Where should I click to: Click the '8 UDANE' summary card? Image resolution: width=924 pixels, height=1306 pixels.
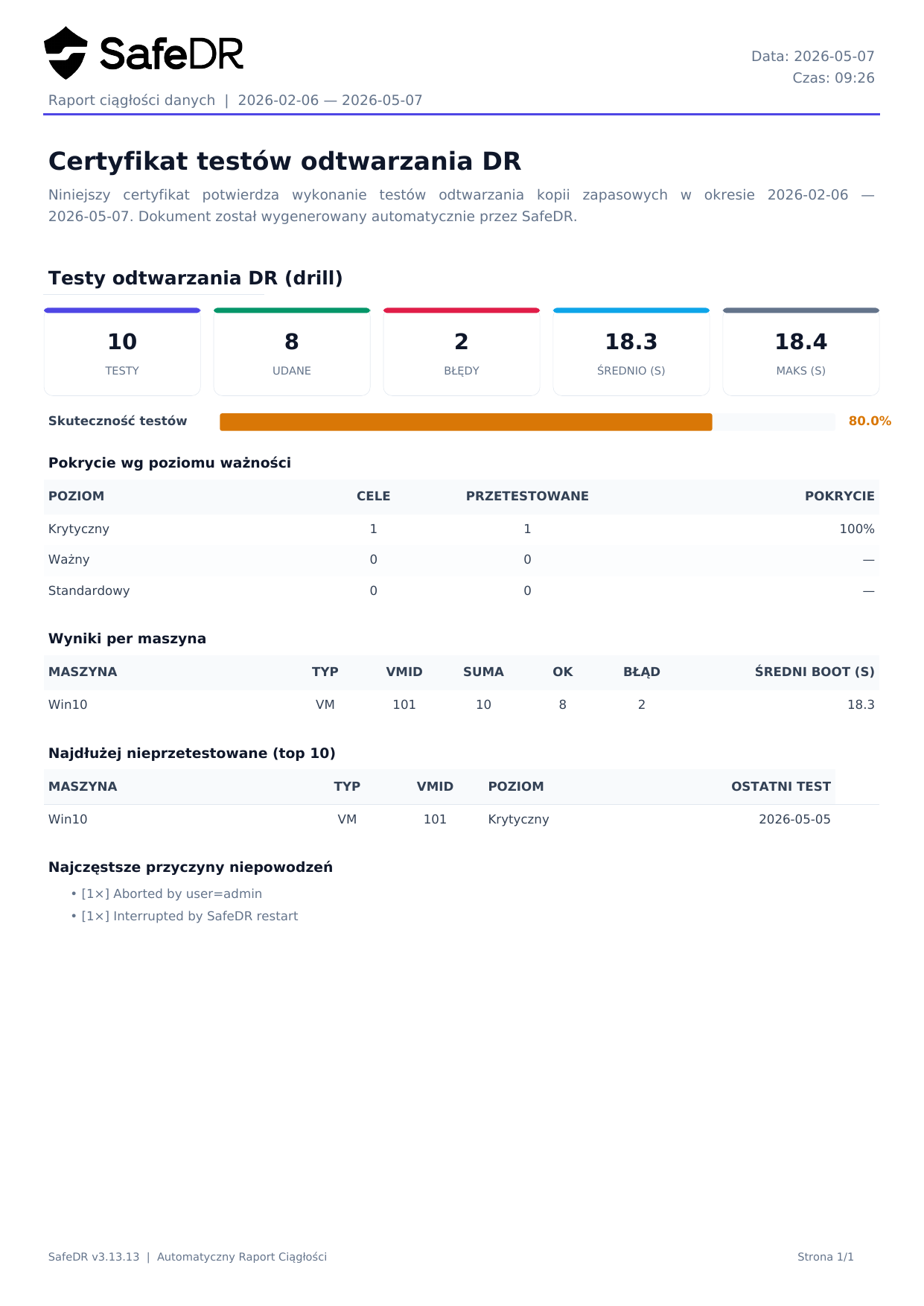(292, 351)
